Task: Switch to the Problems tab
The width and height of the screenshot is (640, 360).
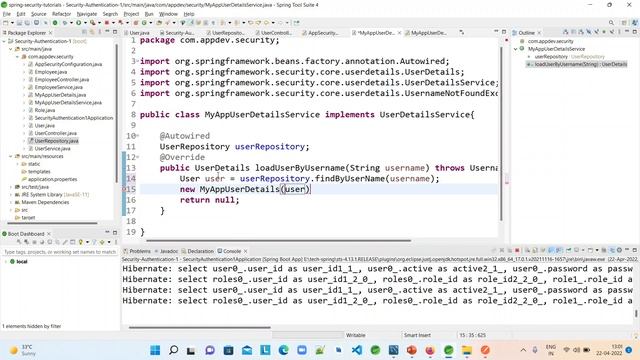Action: click(137, 251)
